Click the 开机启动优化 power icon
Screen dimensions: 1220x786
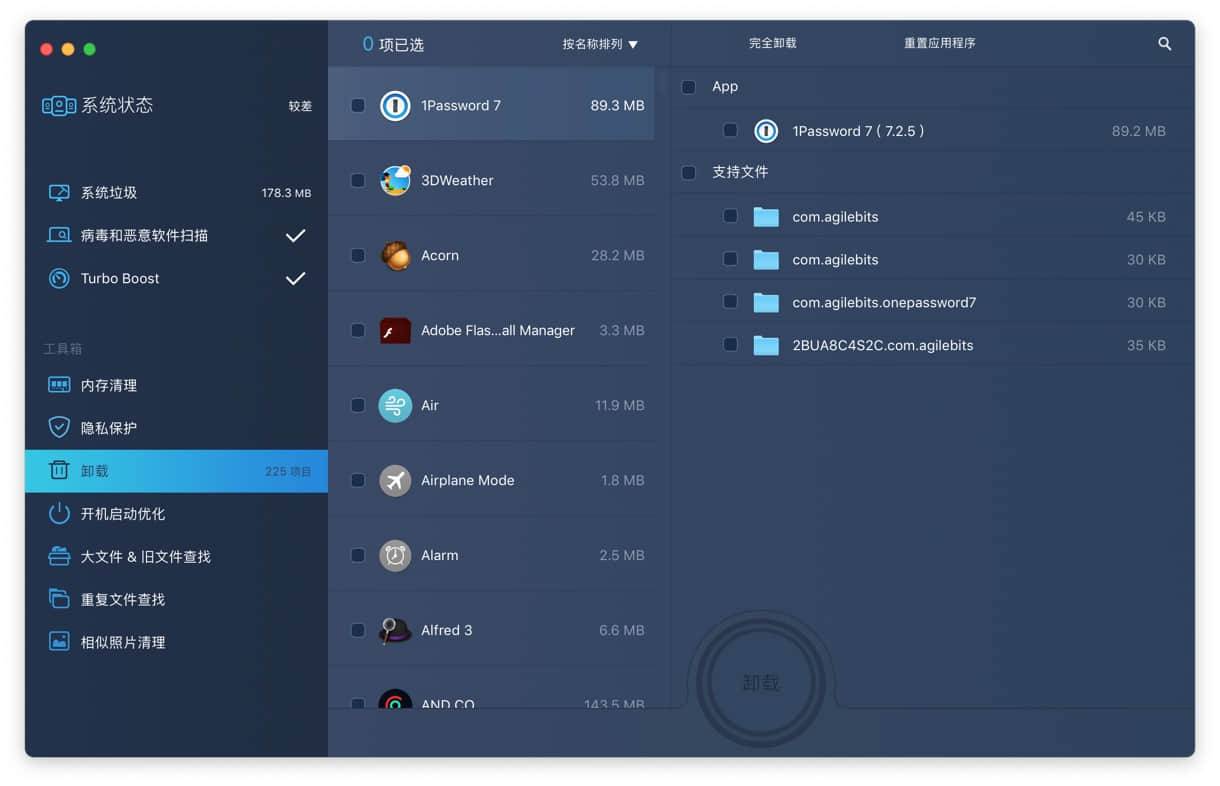point(59,514)
